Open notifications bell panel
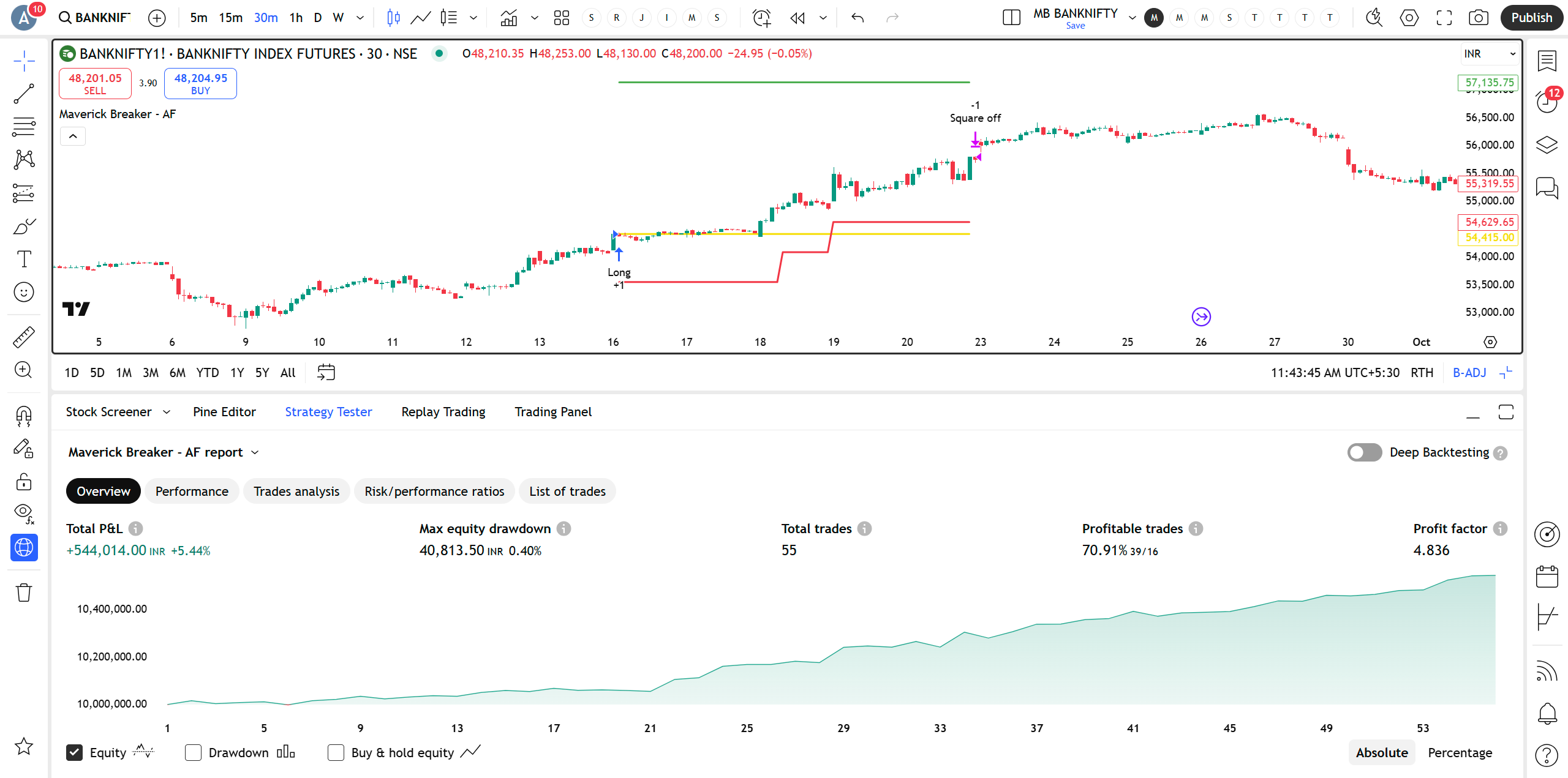 click(x=1547, y=714)
